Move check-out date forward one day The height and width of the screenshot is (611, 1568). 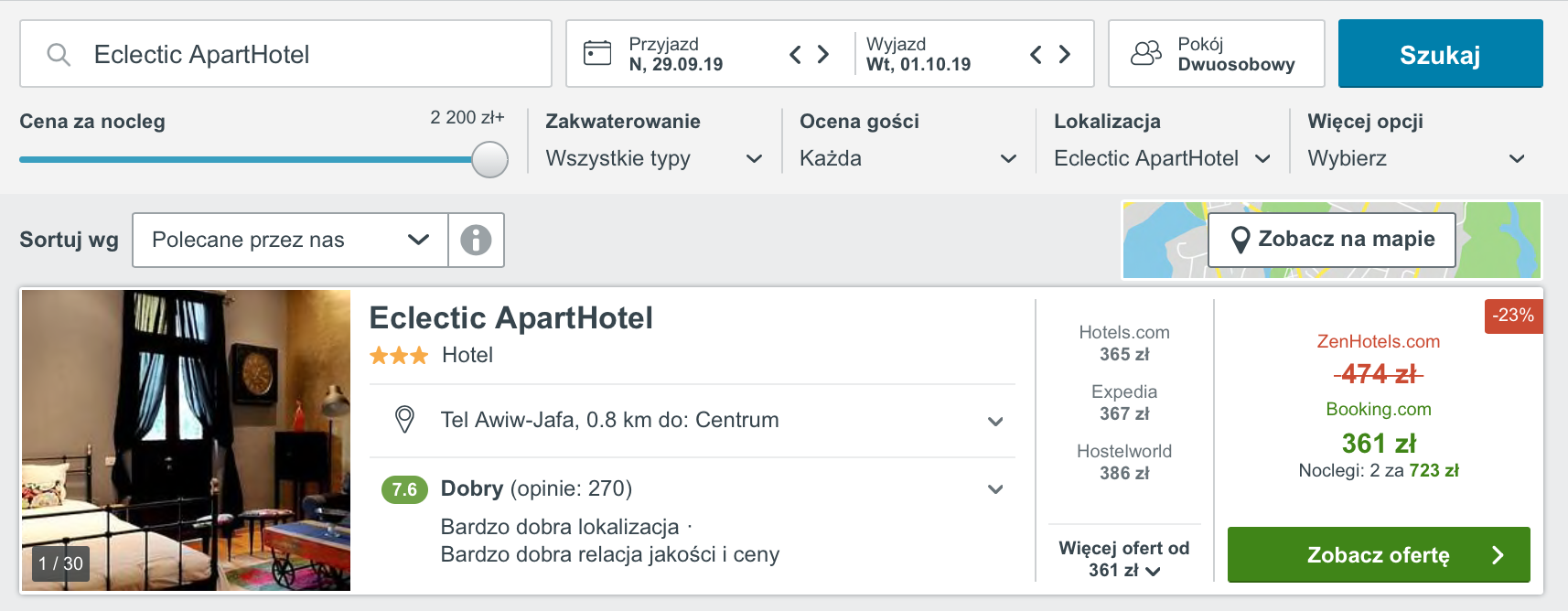pos(1064,55)
